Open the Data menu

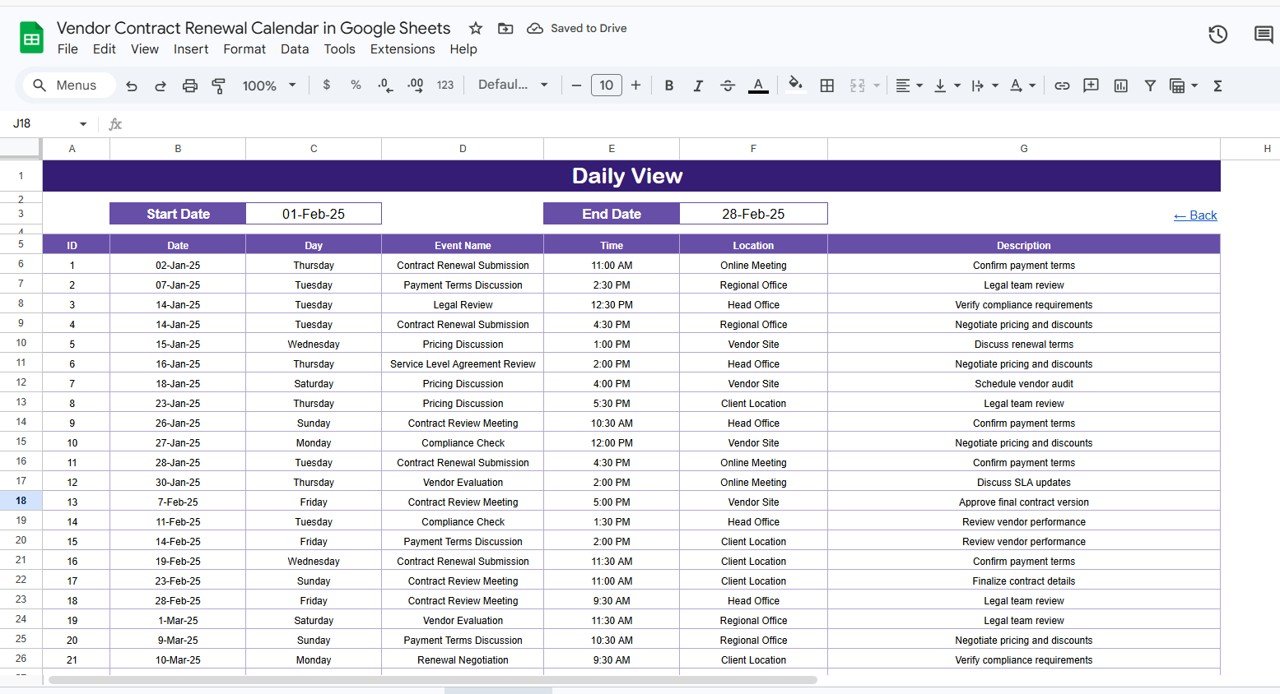tap(294, 49)
